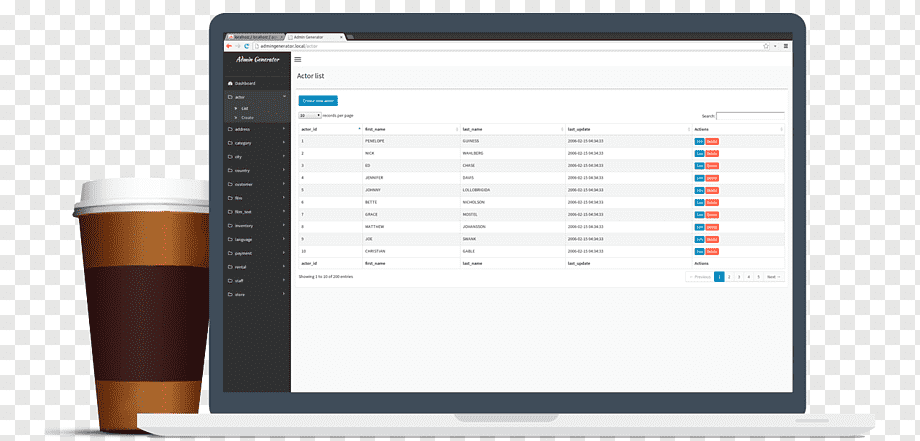Switch to the localhost browser tab

[x=255, y=37]
